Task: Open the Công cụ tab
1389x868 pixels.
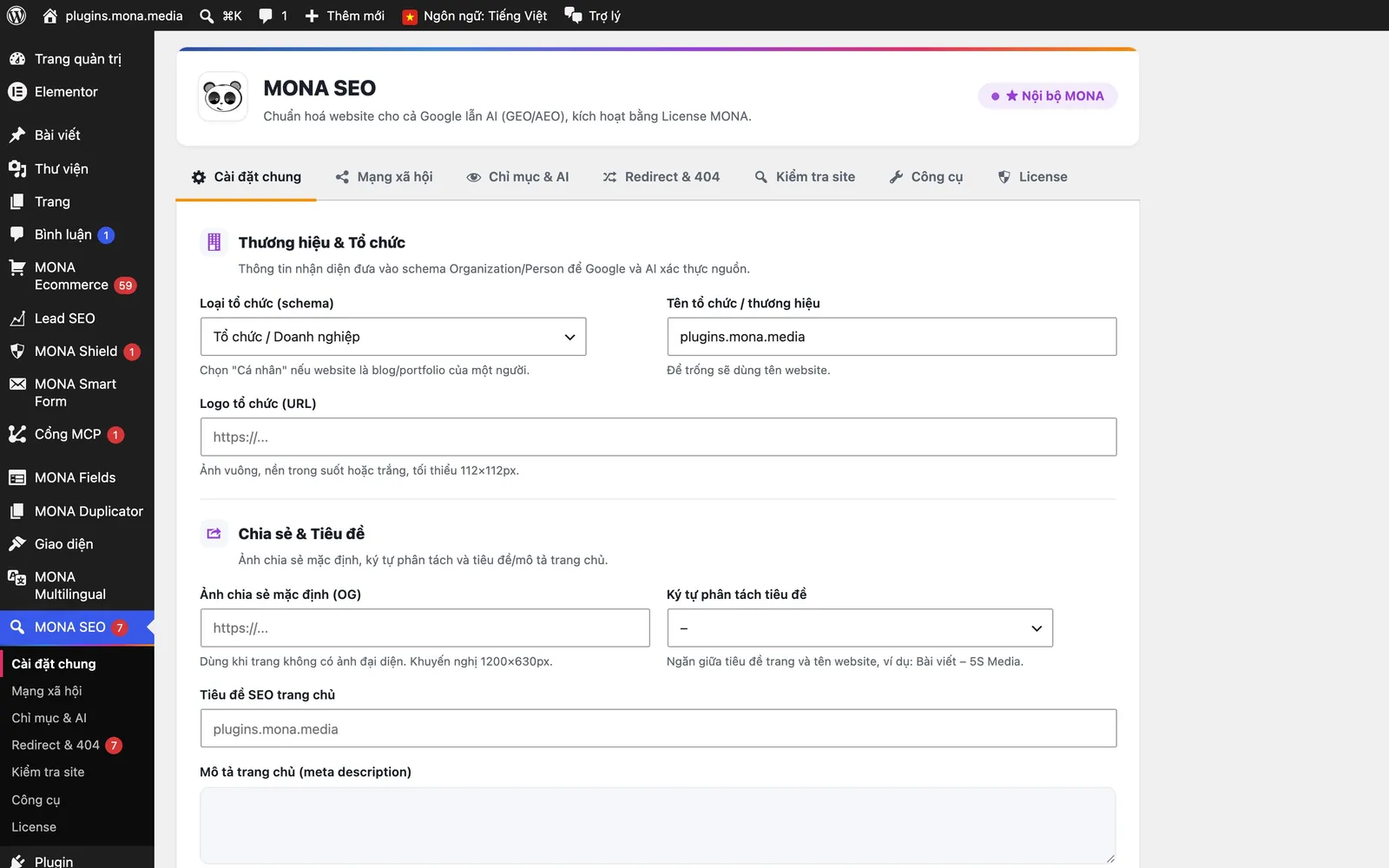Action: coord(926,177)
